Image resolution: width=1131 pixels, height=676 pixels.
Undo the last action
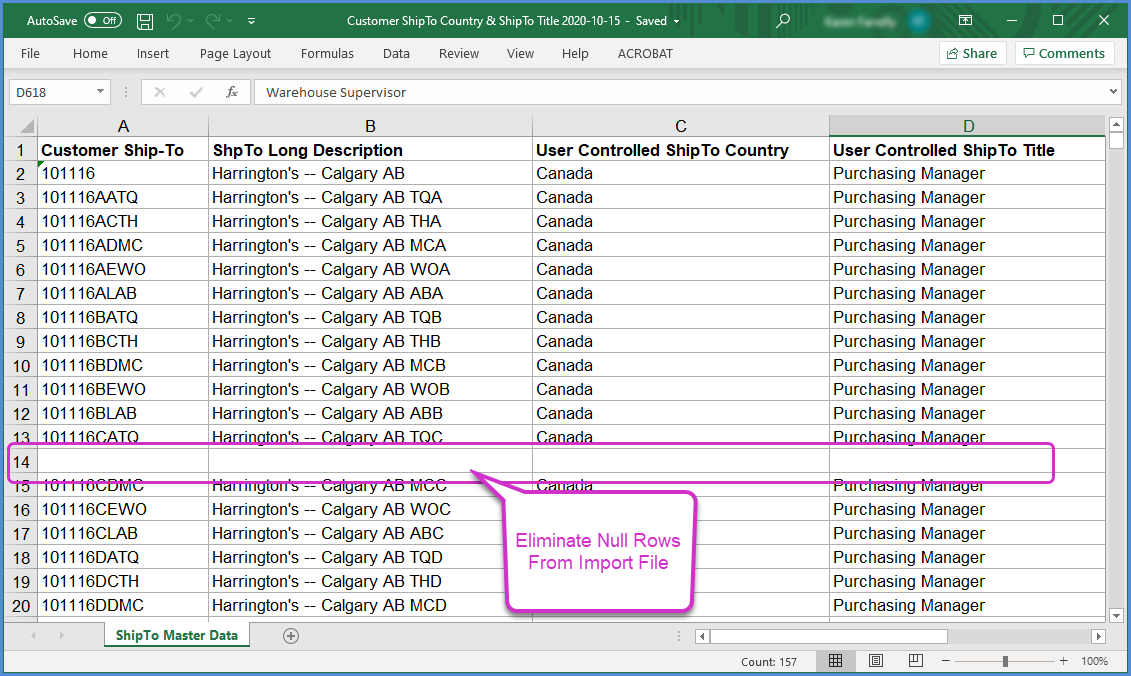pyautogui.click(x=174, y=21)
